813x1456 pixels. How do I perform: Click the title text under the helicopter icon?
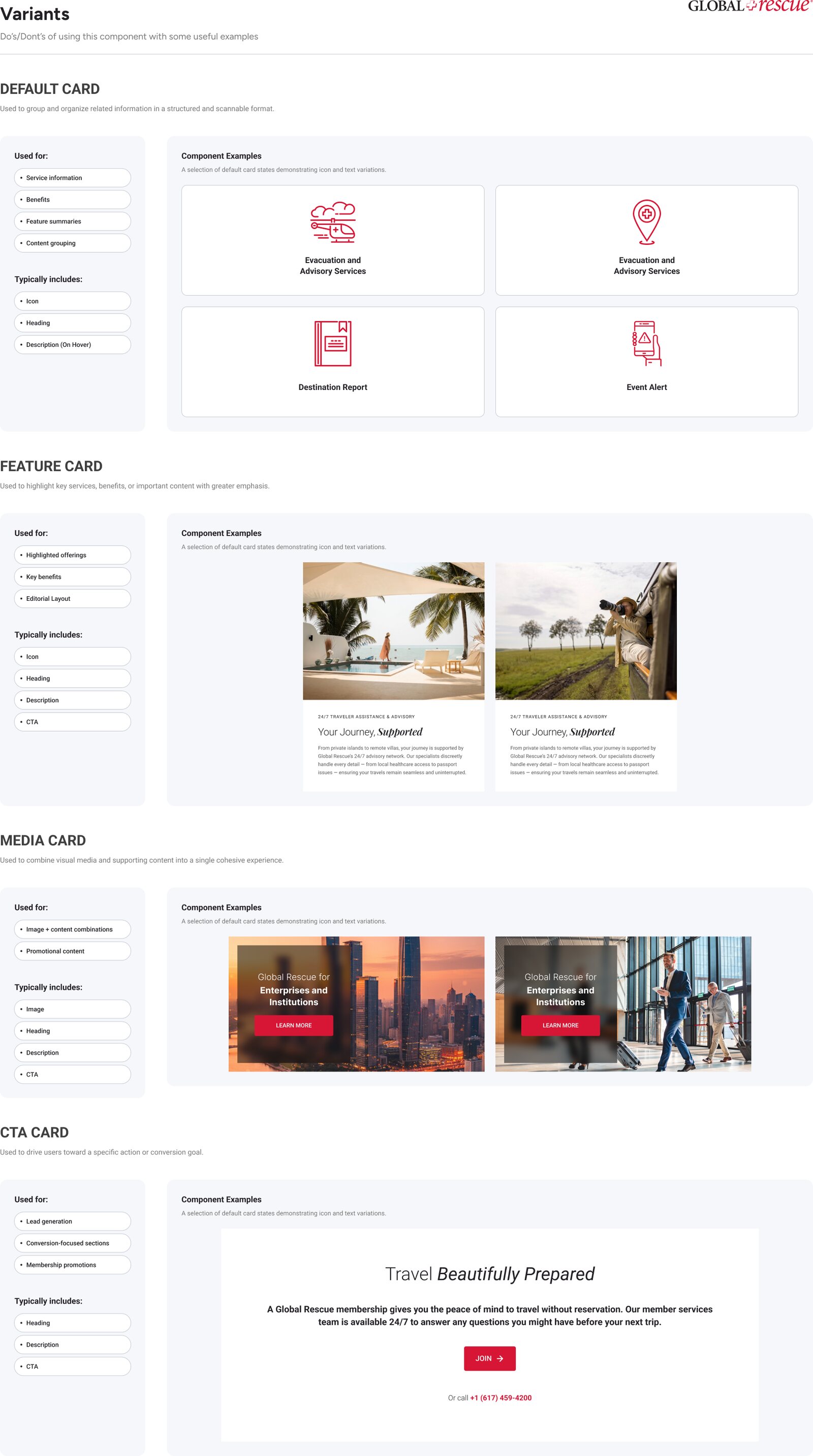[332, 266]
